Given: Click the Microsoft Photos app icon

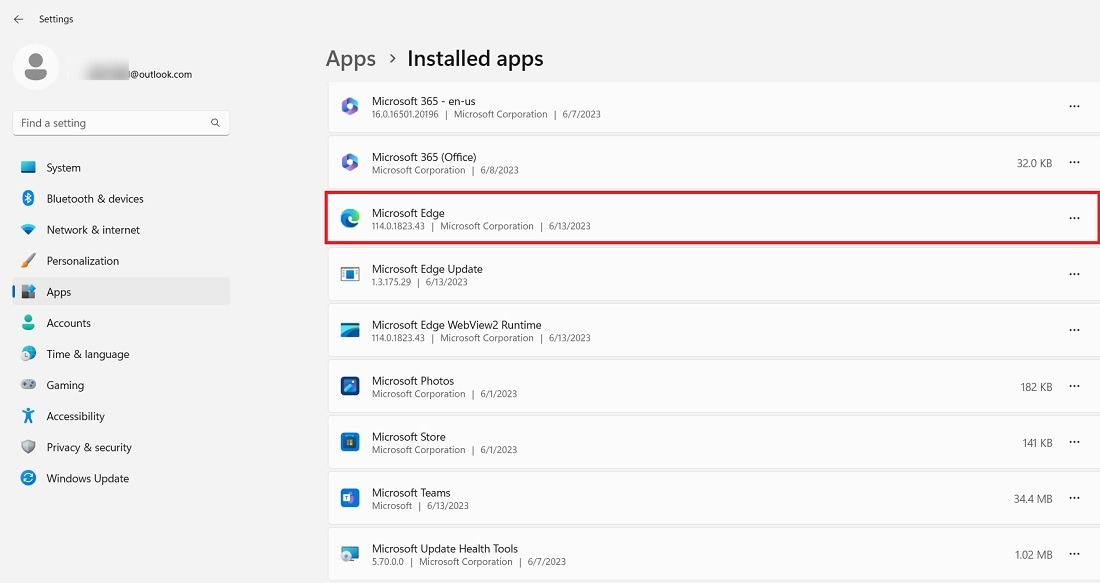Looking at the screenshot, I should [350, 386].
